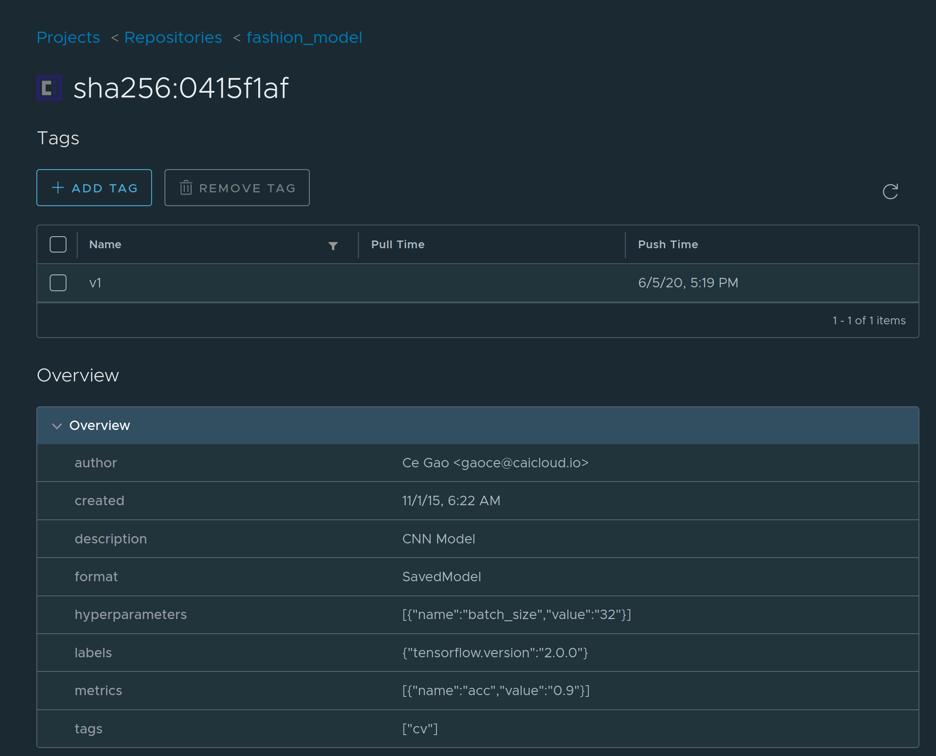The image size is (936, 756).
Task: Toggle the select-all tags checkbox
Action: tap(58, 244)
